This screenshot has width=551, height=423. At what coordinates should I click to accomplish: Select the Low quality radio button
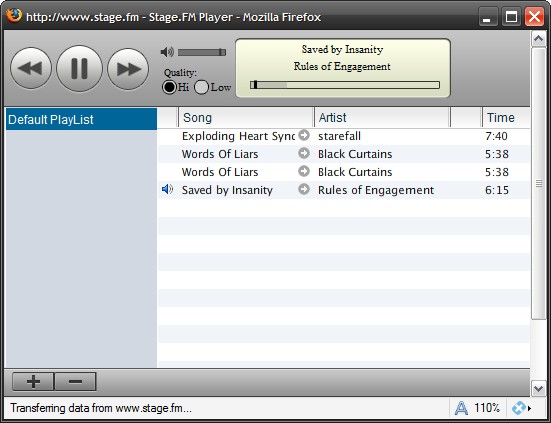pyautogui.click(x=201, y=87)
